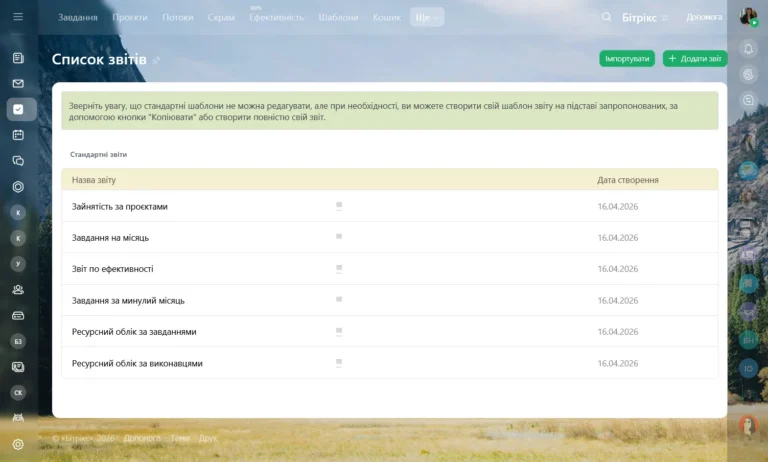Click the 'Додати звіт' button
This screenshot has height=462, width=768.
[x=694, y=59]
